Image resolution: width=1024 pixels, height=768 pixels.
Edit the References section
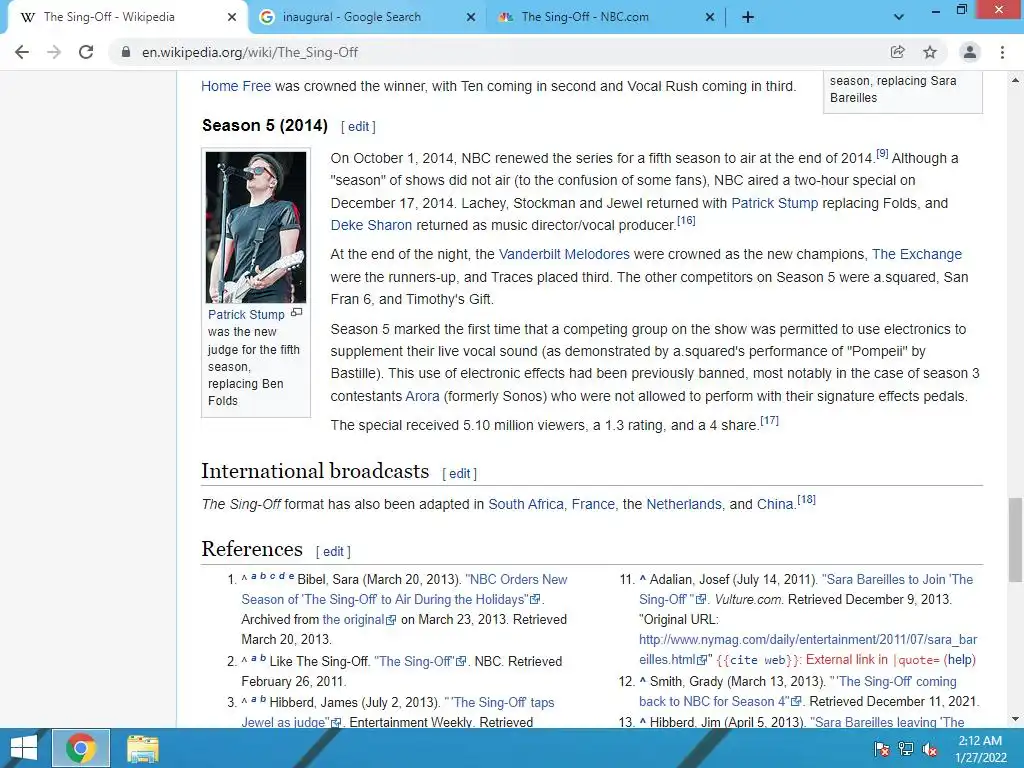pyautogui.click(x=333, y=552)
